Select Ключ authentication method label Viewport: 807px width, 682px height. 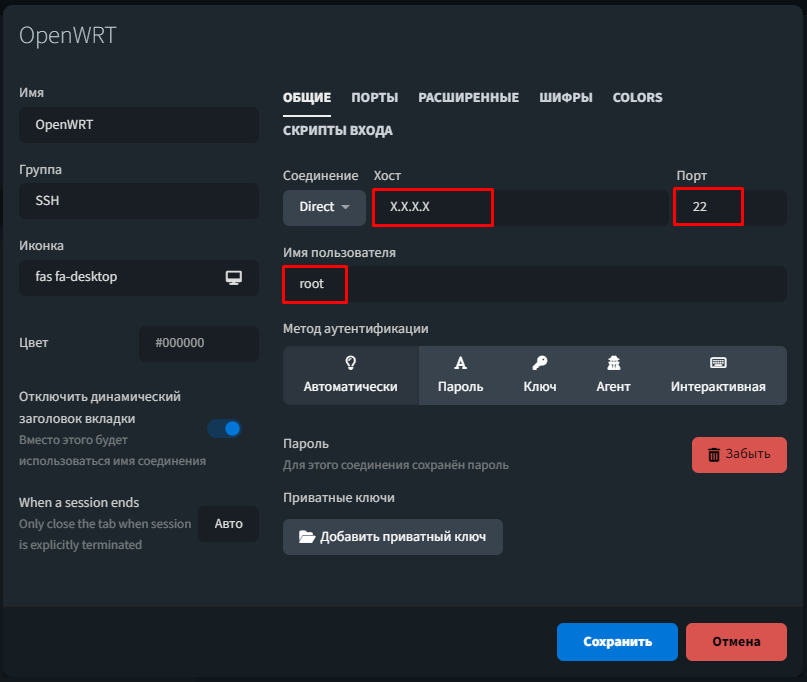[539, 387]
